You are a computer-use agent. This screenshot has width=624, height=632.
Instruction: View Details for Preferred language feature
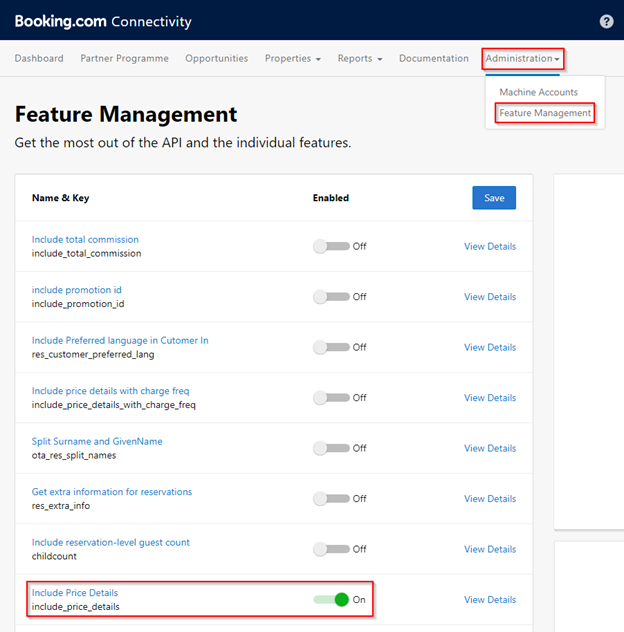[490, 347]
